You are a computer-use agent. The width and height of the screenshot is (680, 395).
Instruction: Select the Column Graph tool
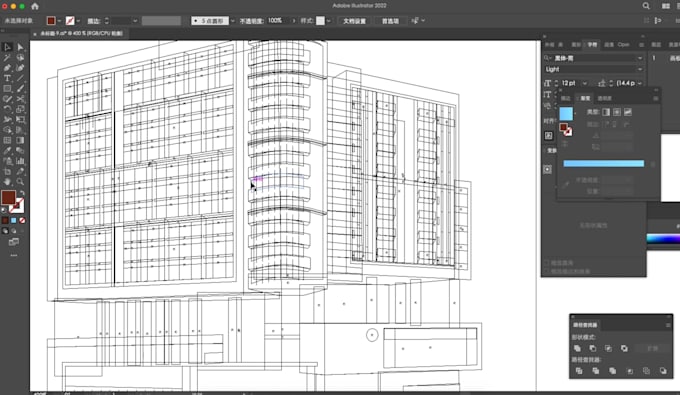(20, 161)
